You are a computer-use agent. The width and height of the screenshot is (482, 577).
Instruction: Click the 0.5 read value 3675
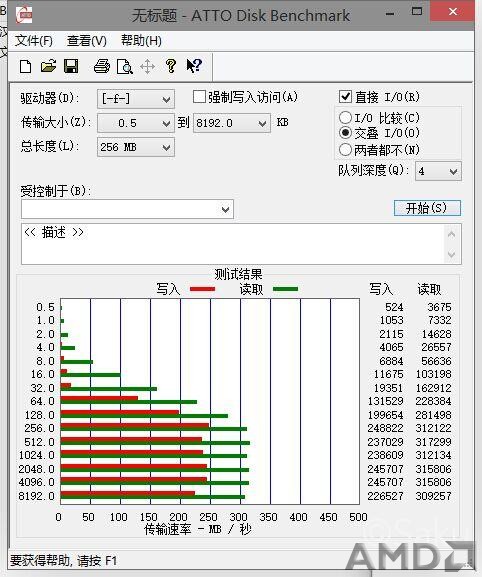(x=439, y=307)
